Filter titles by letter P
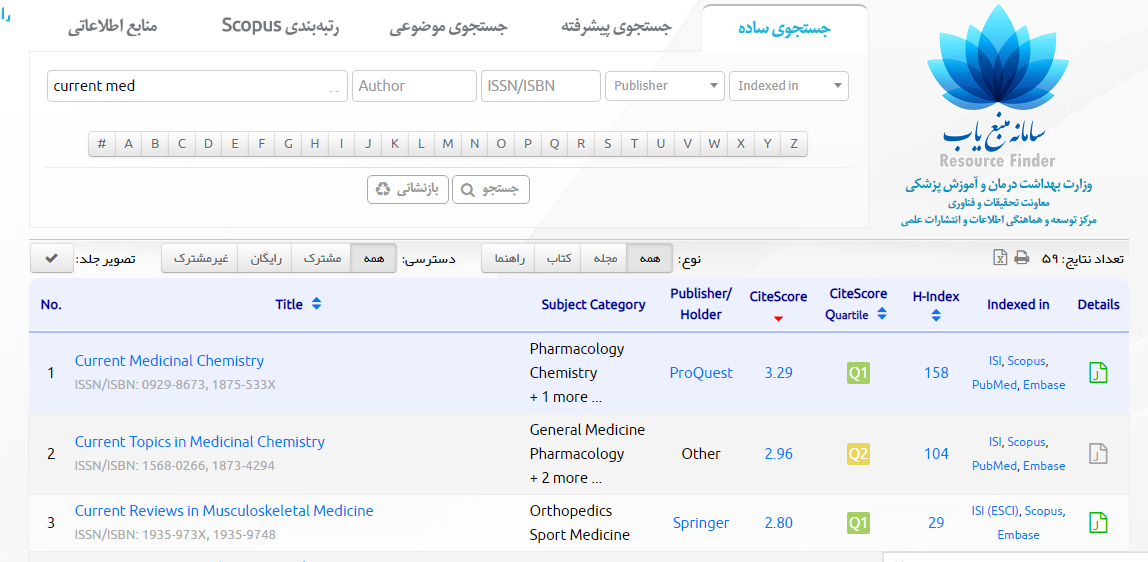 point(528,144)
